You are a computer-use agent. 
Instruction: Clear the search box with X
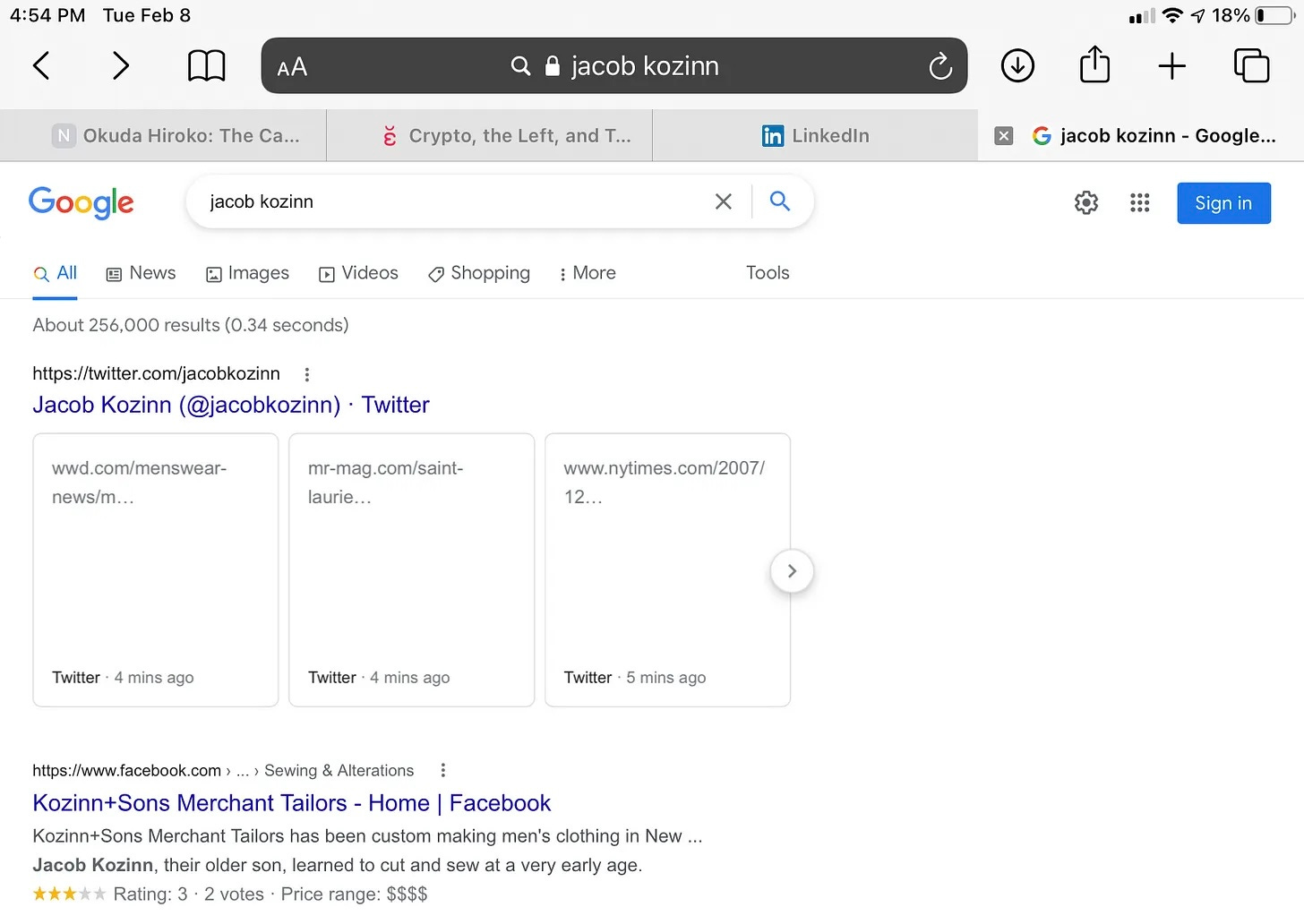point(724,201)
